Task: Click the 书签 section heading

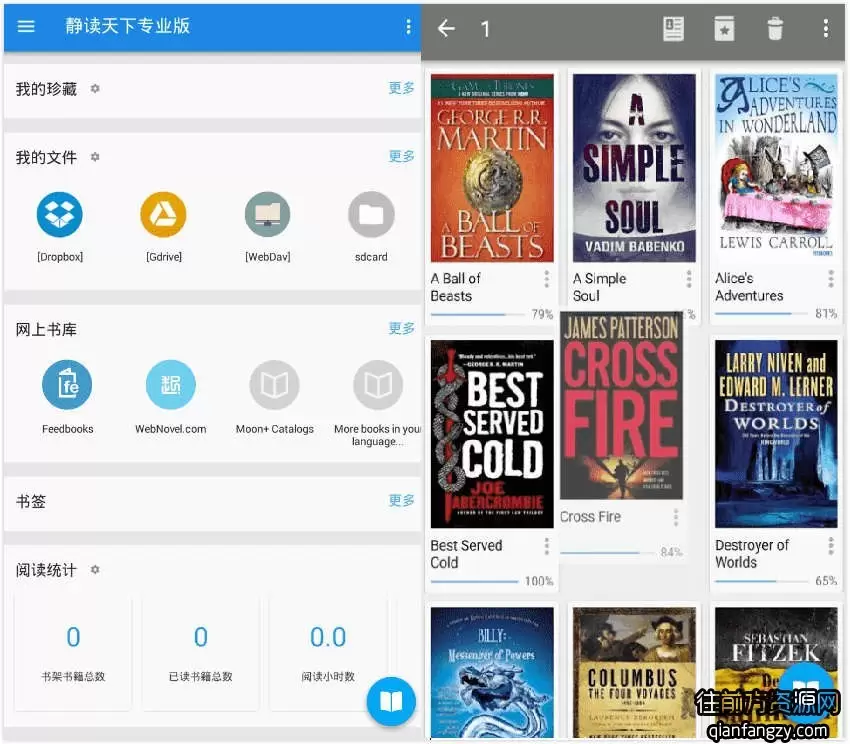Action: tap(30, 501)
